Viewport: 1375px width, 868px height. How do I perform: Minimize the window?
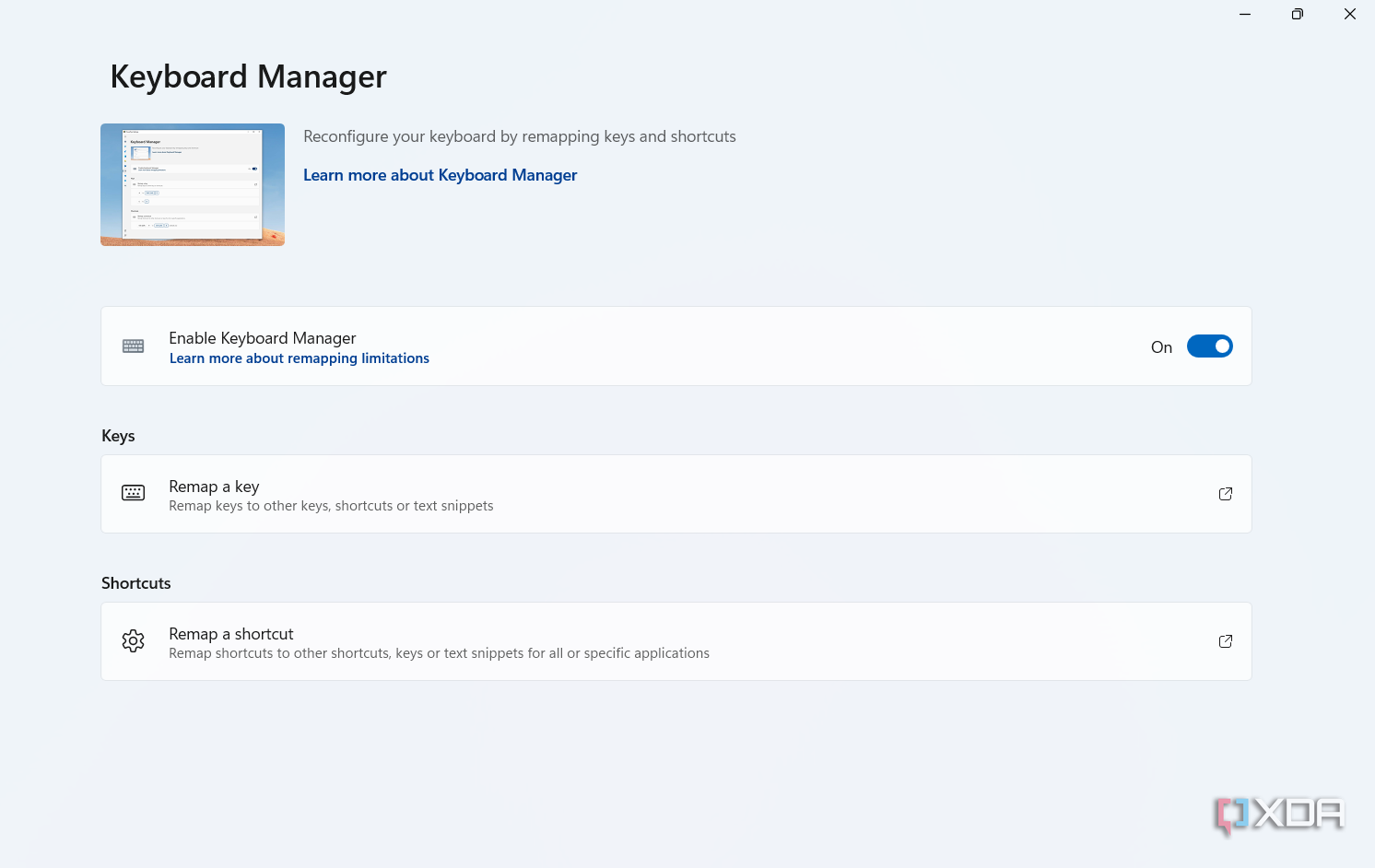click(1245, 14)
